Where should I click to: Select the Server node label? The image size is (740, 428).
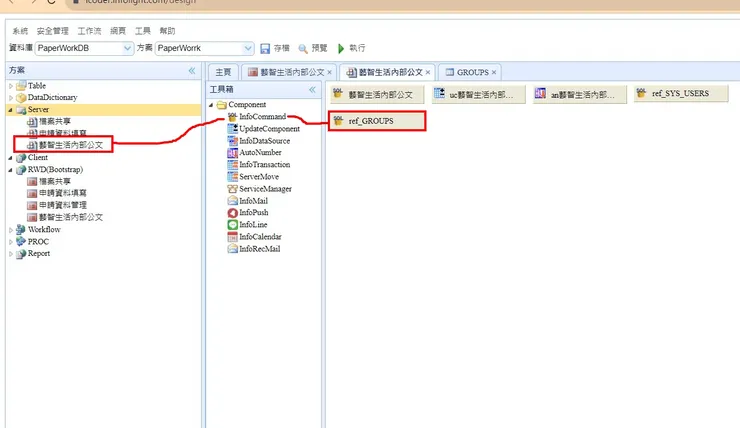38,109
